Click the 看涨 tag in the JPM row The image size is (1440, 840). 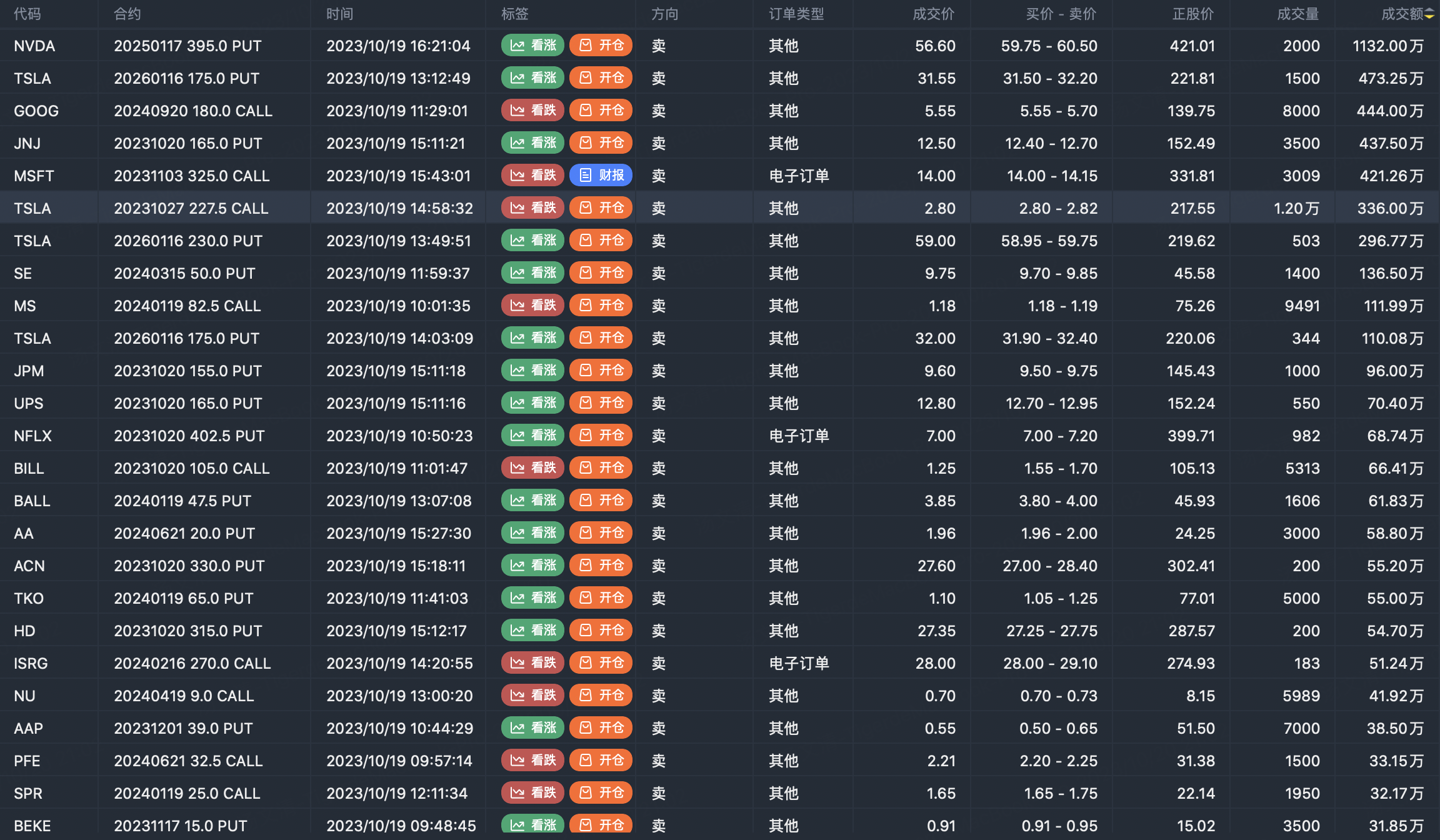(x=532, y=370)
